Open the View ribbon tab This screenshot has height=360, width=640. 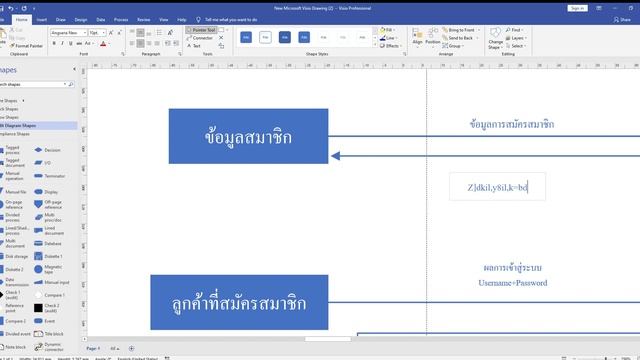tap(164, 20)
